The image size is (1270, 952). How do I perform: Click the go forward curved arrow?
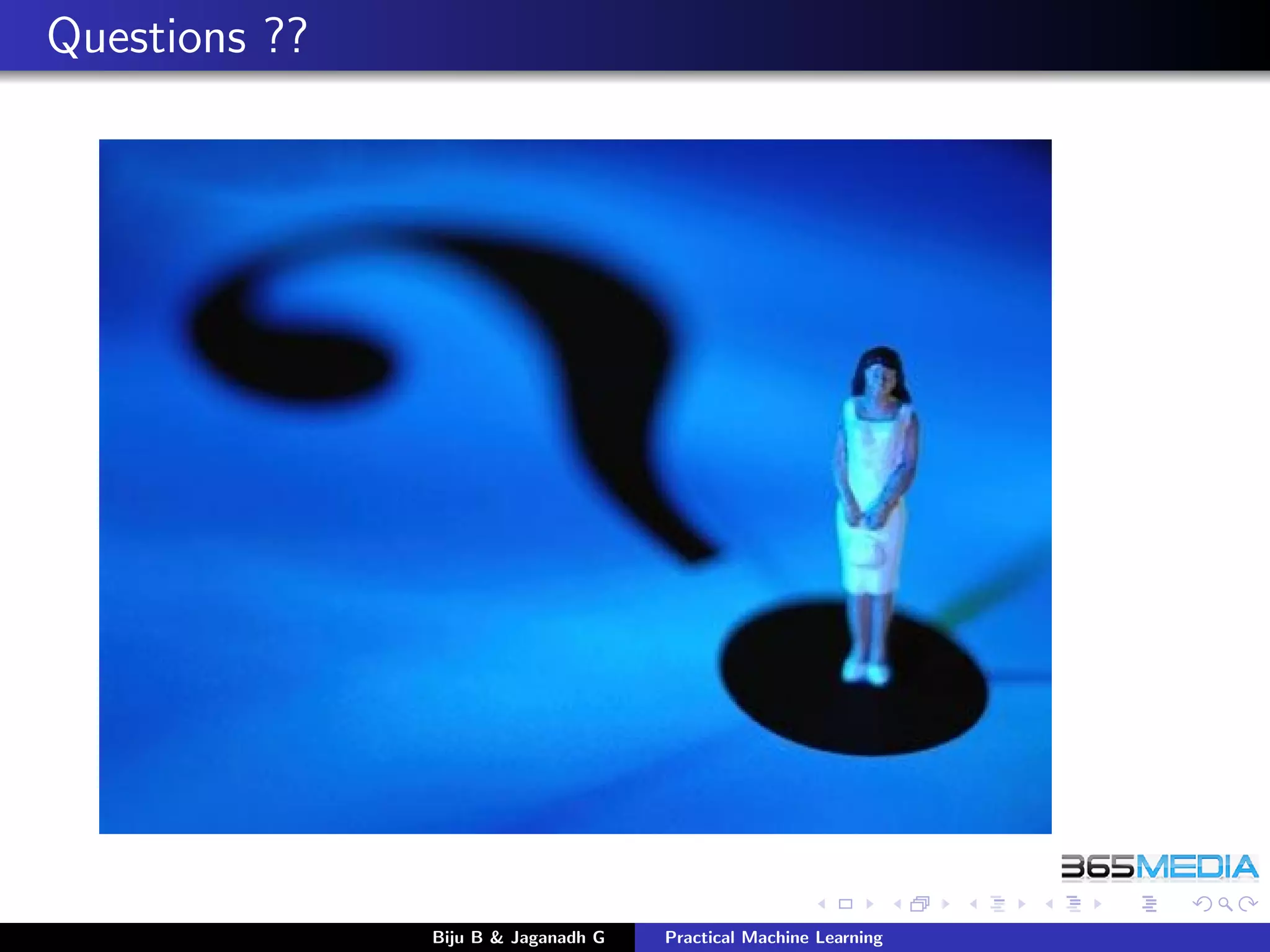1247,904
